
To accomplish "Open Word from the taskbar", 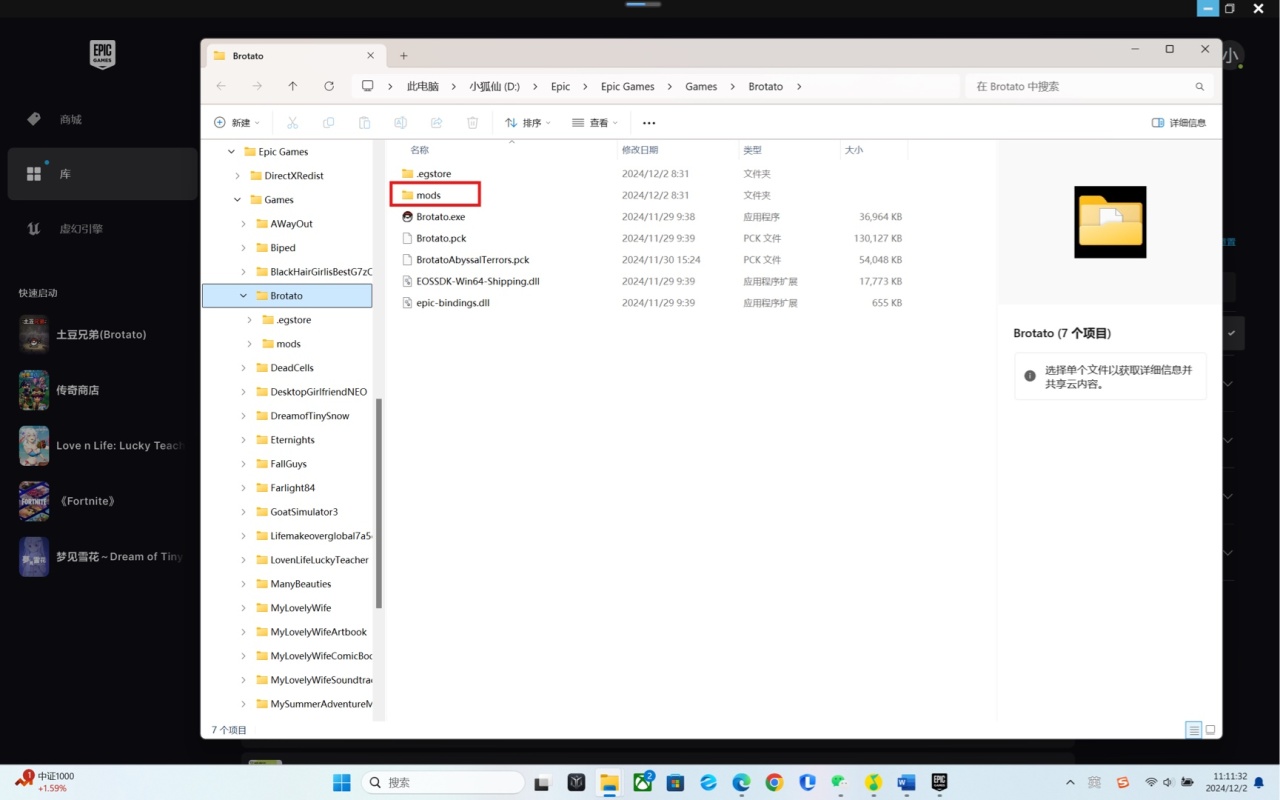I will 906,782.
